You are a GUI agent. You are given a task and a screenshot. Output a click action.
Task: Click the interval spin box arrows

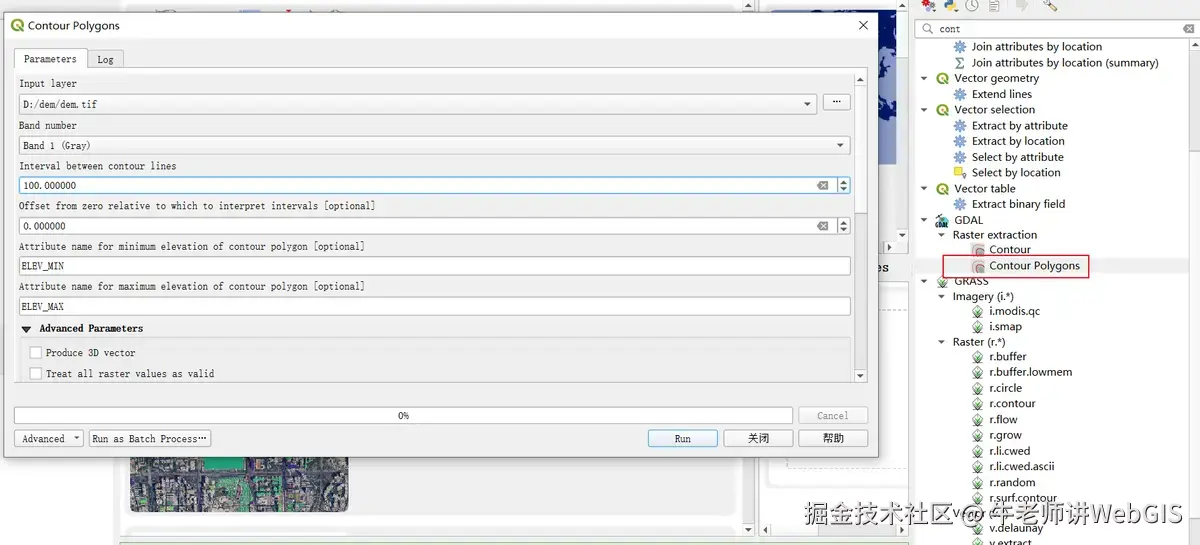(x=844, y=185)
